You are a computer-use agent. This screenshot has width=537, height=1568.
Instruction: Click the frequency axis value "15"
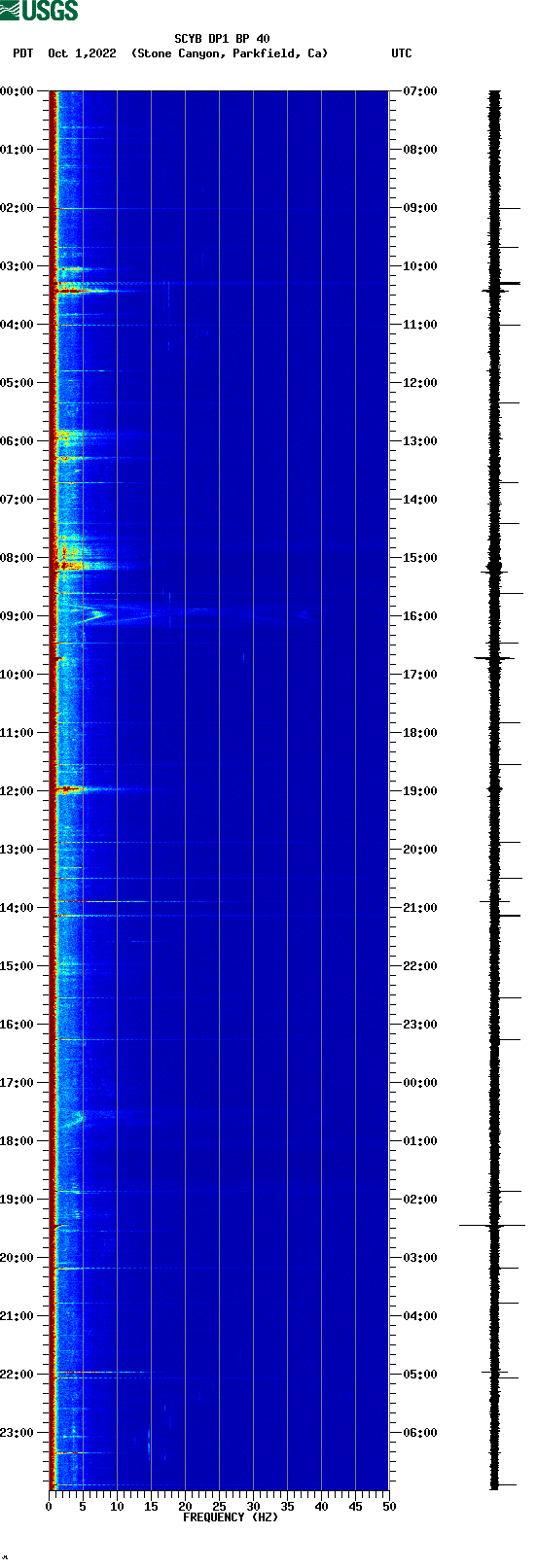click(x=151, y=1506)
